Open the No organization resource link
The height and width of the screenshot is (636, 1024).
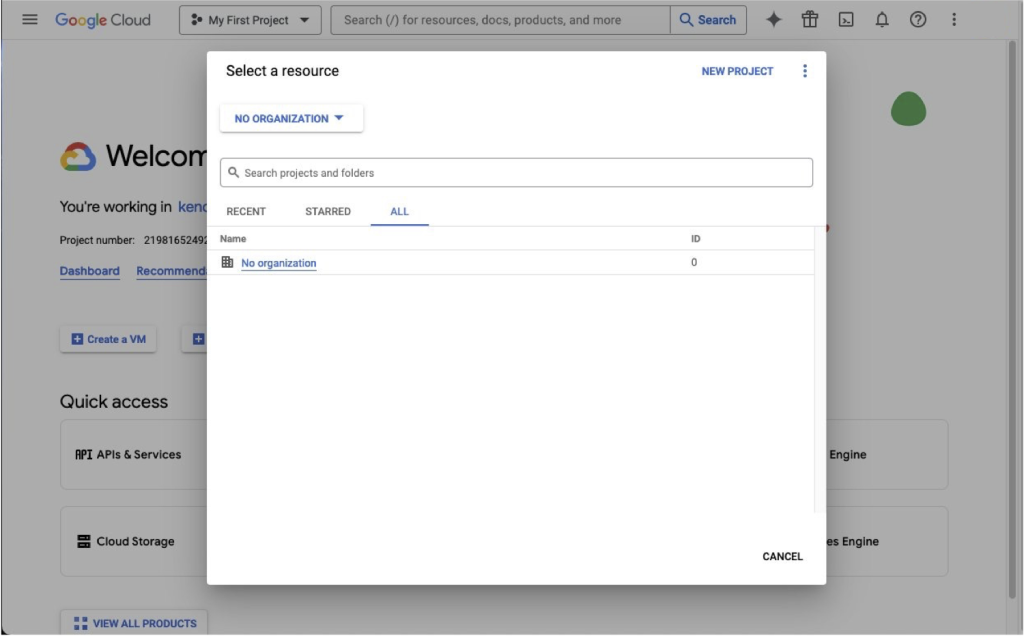(x=278, y=263)
